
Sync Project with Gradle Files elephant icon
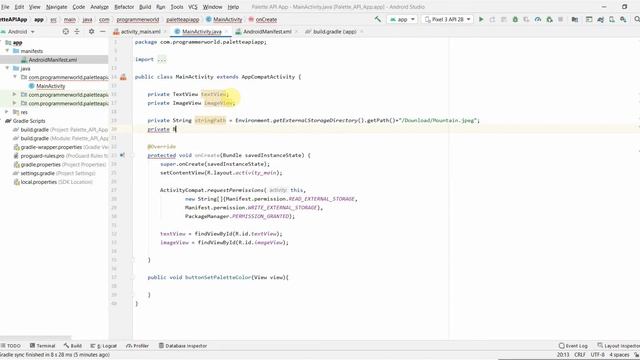(x=600, y=19)
